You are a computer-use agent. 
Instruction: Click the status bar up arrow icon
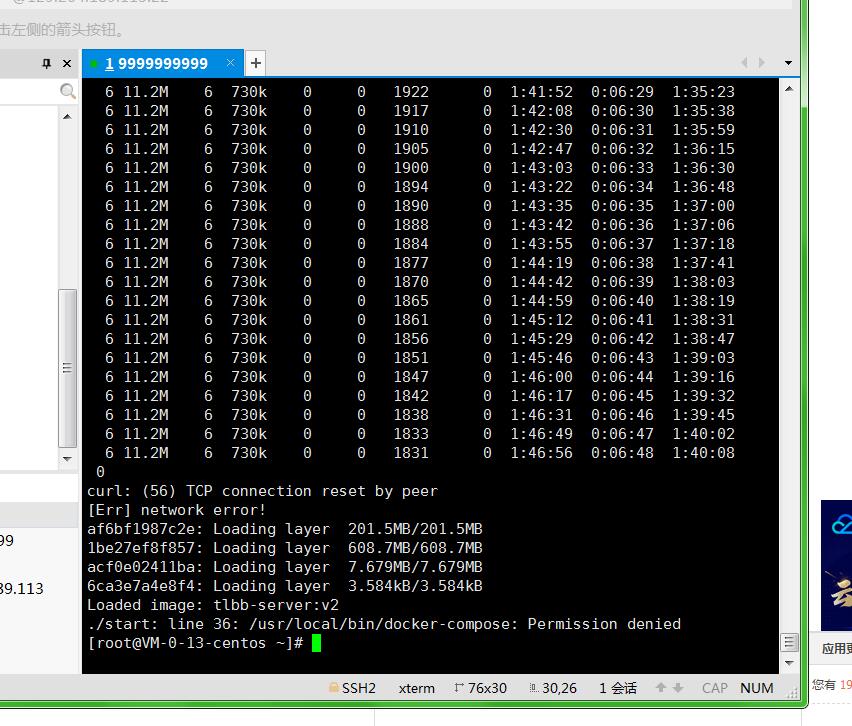tap(661, 688)
